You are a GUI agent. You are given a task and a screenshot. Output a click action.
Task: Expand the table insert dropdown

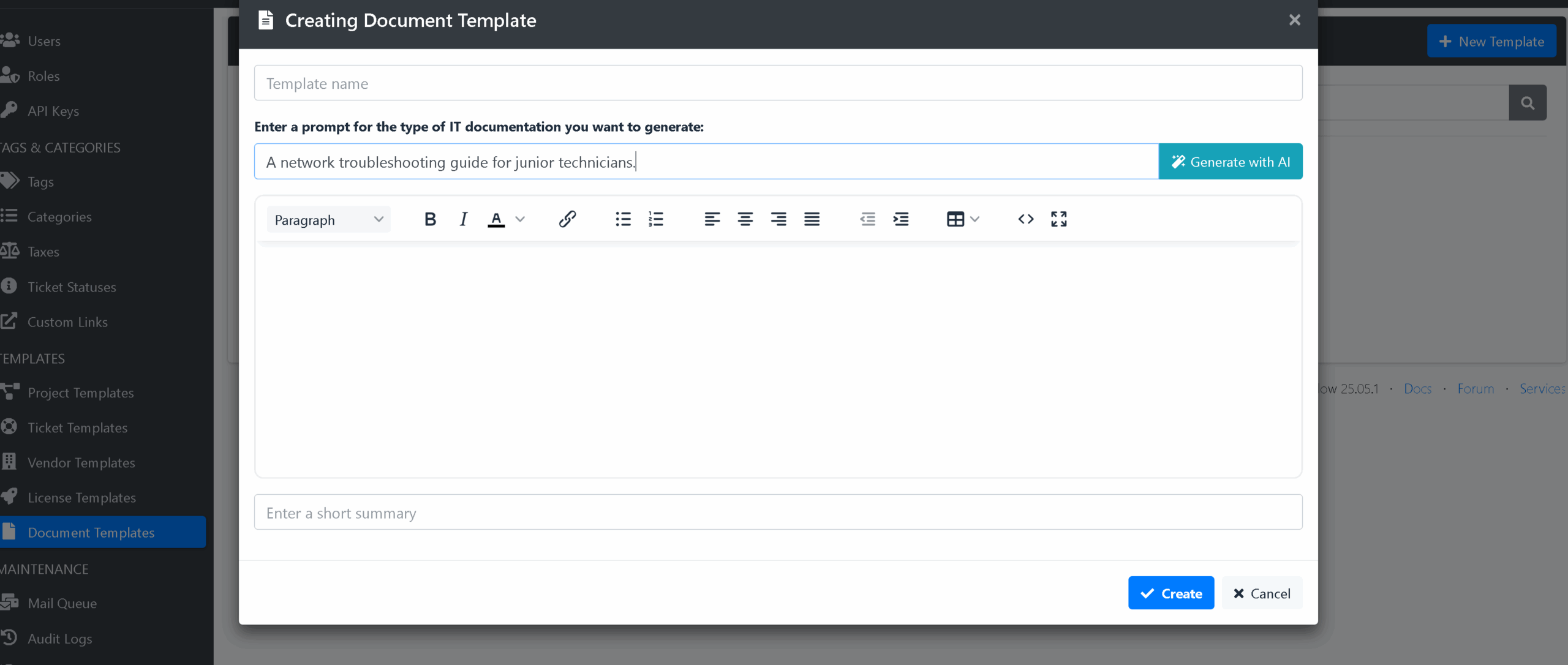coord(974,219)
